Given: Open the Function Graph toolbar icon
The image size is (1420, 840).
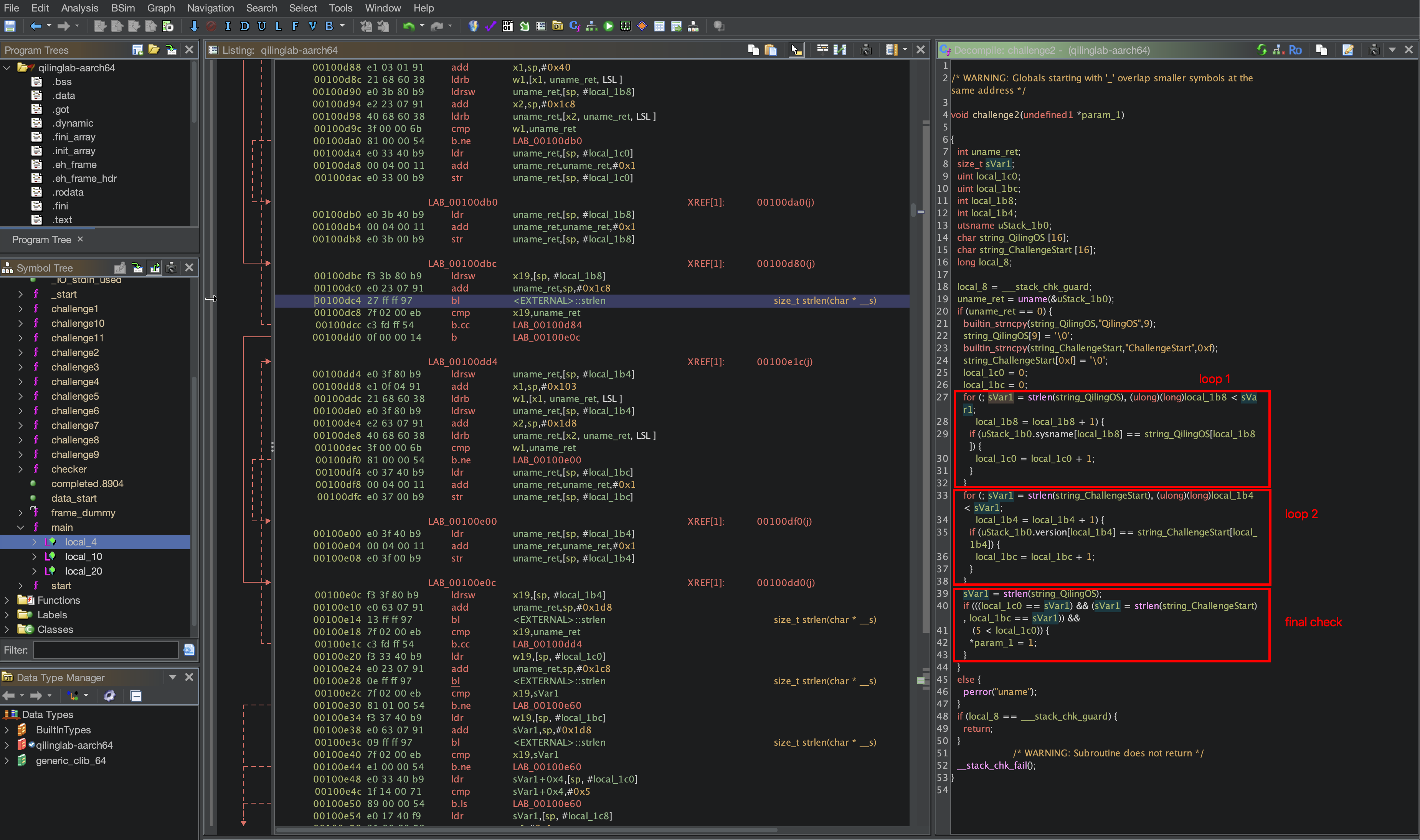Looking at the screenshot, I should [592, 26].
